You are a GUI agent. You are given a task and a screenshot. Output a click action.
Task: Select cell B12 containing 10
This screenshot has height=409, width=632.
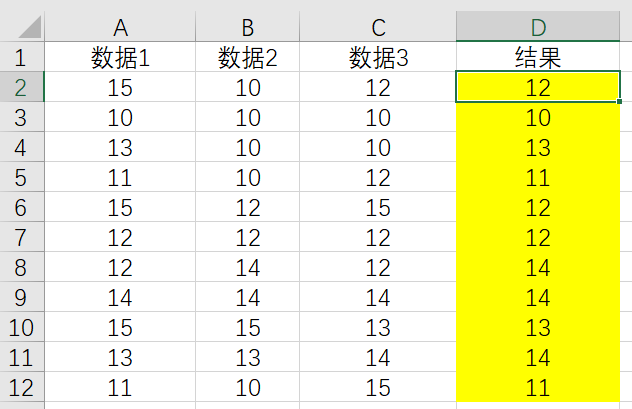coord(248,387)
